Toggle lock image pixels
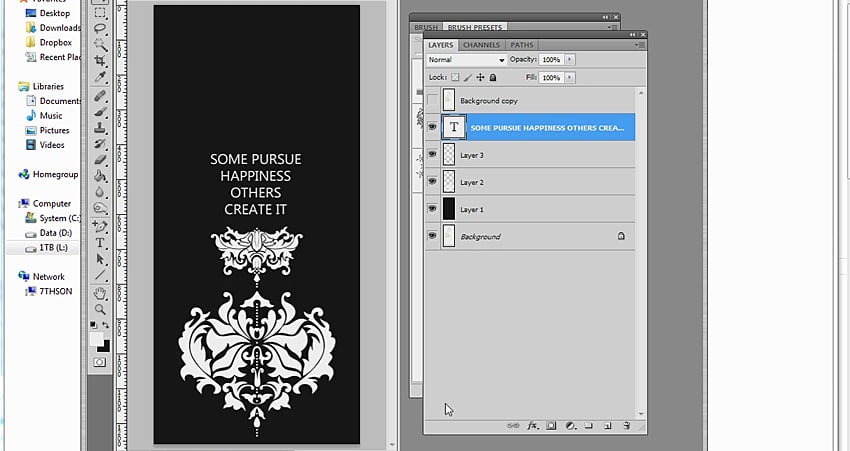Image resolution: width=850 pixels, height=451 pixels. [x=468, y=78]
